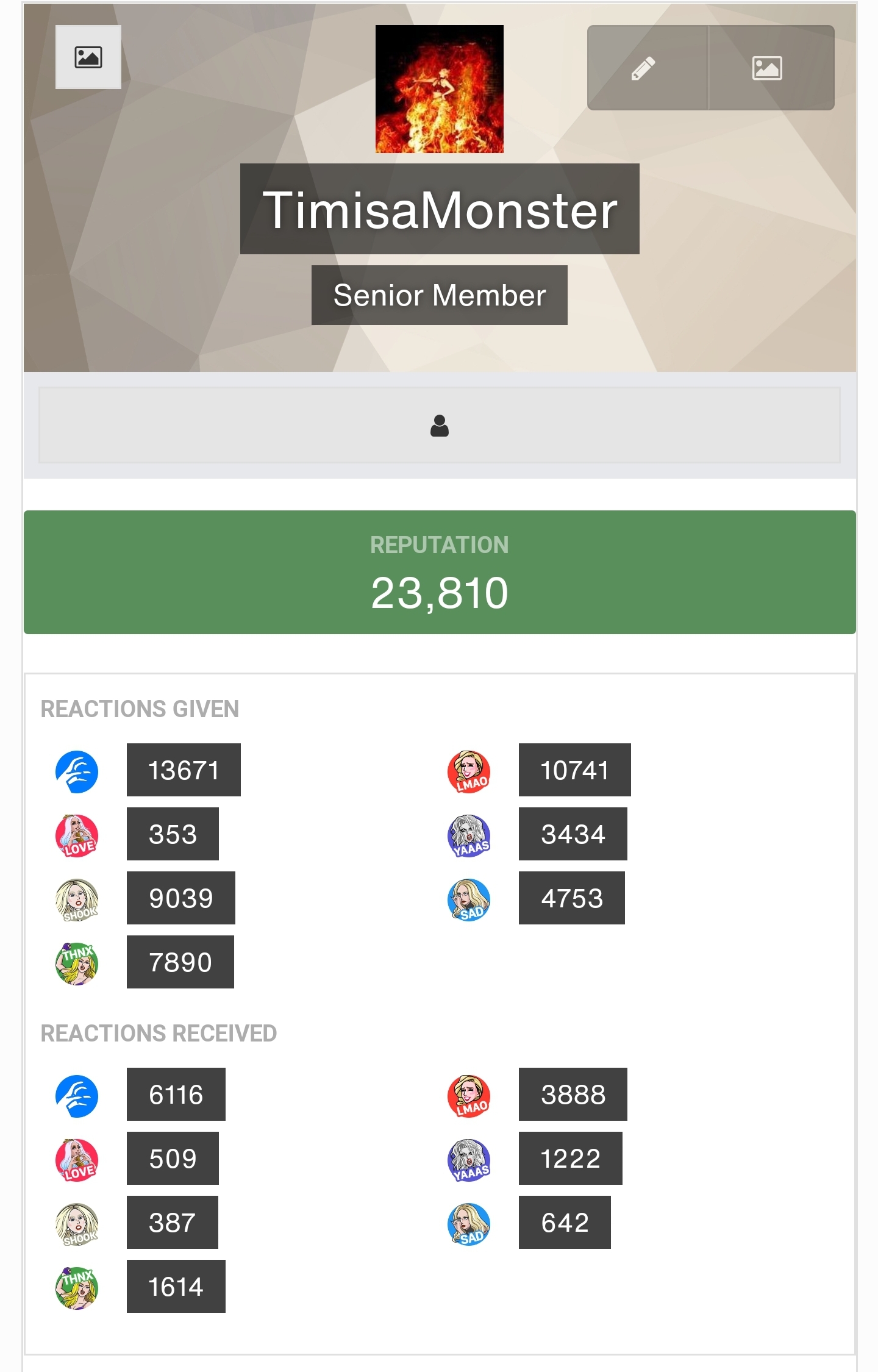Select the YAAAS reaction icon under Reactions Received

click(469, 1159)
